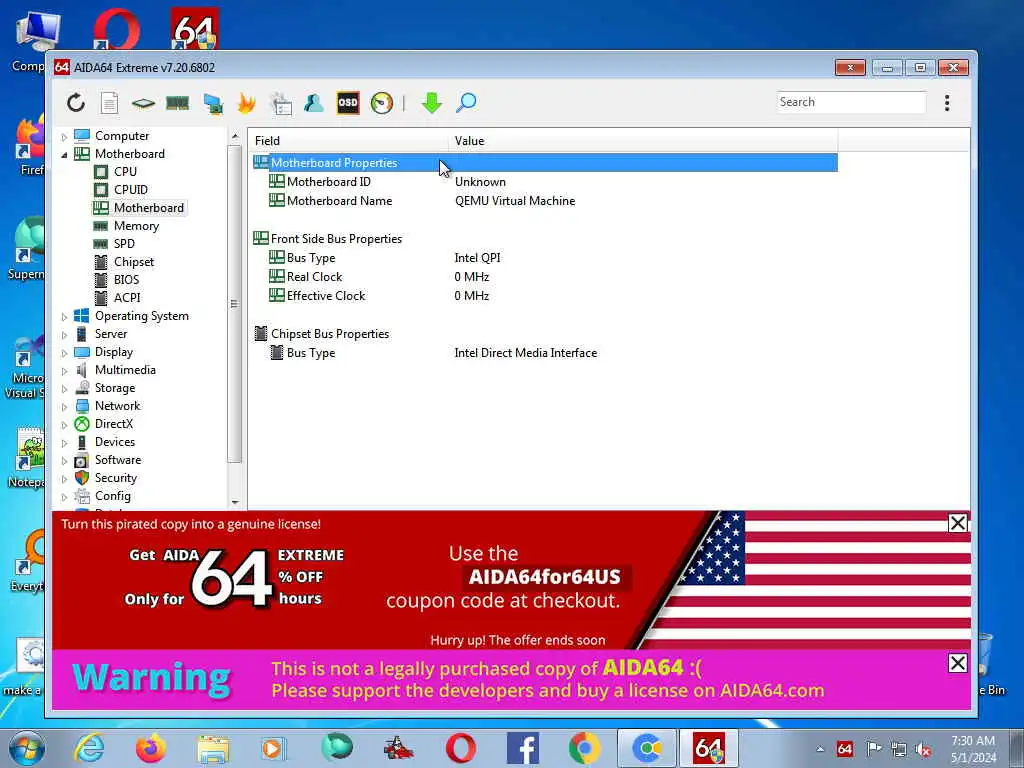Screen dimensions: 1024x768
Task: Open the Windows Start menu
Action: 27,748
